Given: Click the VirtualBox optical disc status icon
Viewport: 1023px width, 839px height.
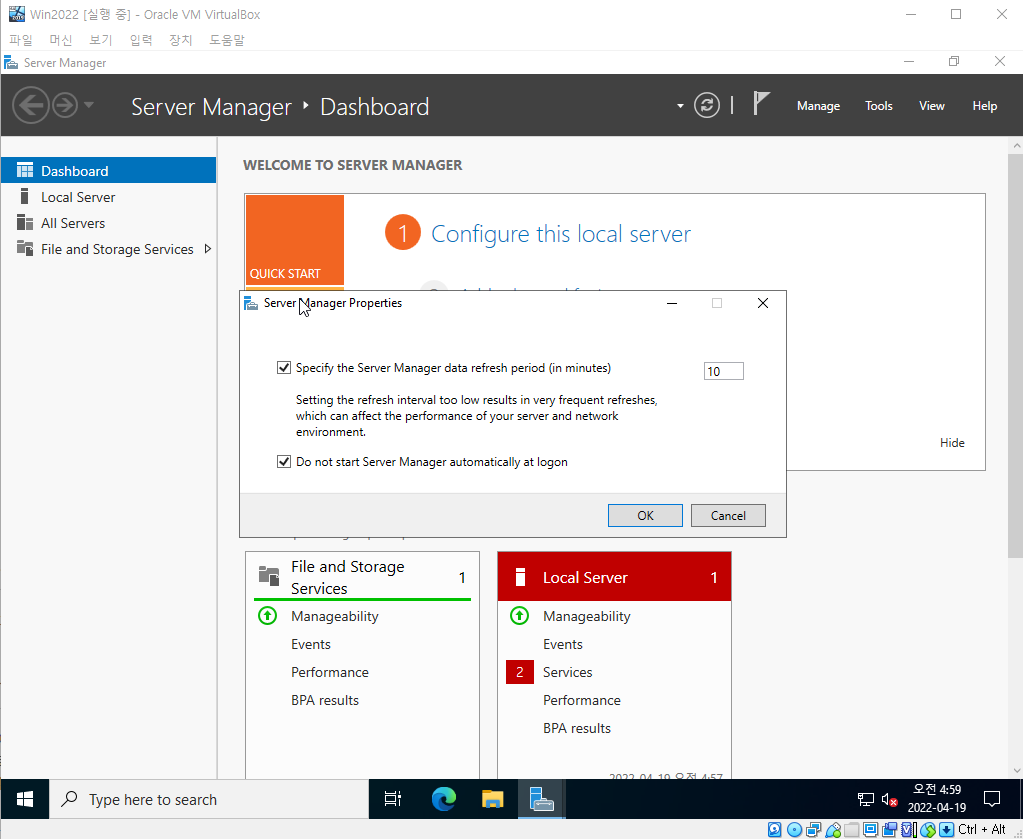Looking at the screenshot, I should pyautogui.click(x=794, y=830).
